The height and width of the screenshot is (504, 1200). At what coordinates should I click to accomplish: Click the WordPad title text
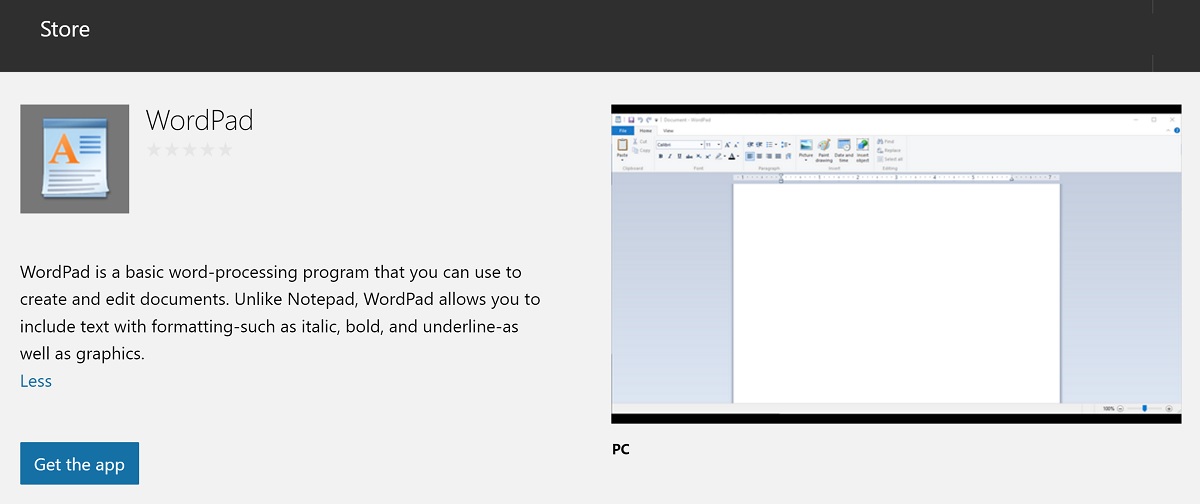point(200,120)
